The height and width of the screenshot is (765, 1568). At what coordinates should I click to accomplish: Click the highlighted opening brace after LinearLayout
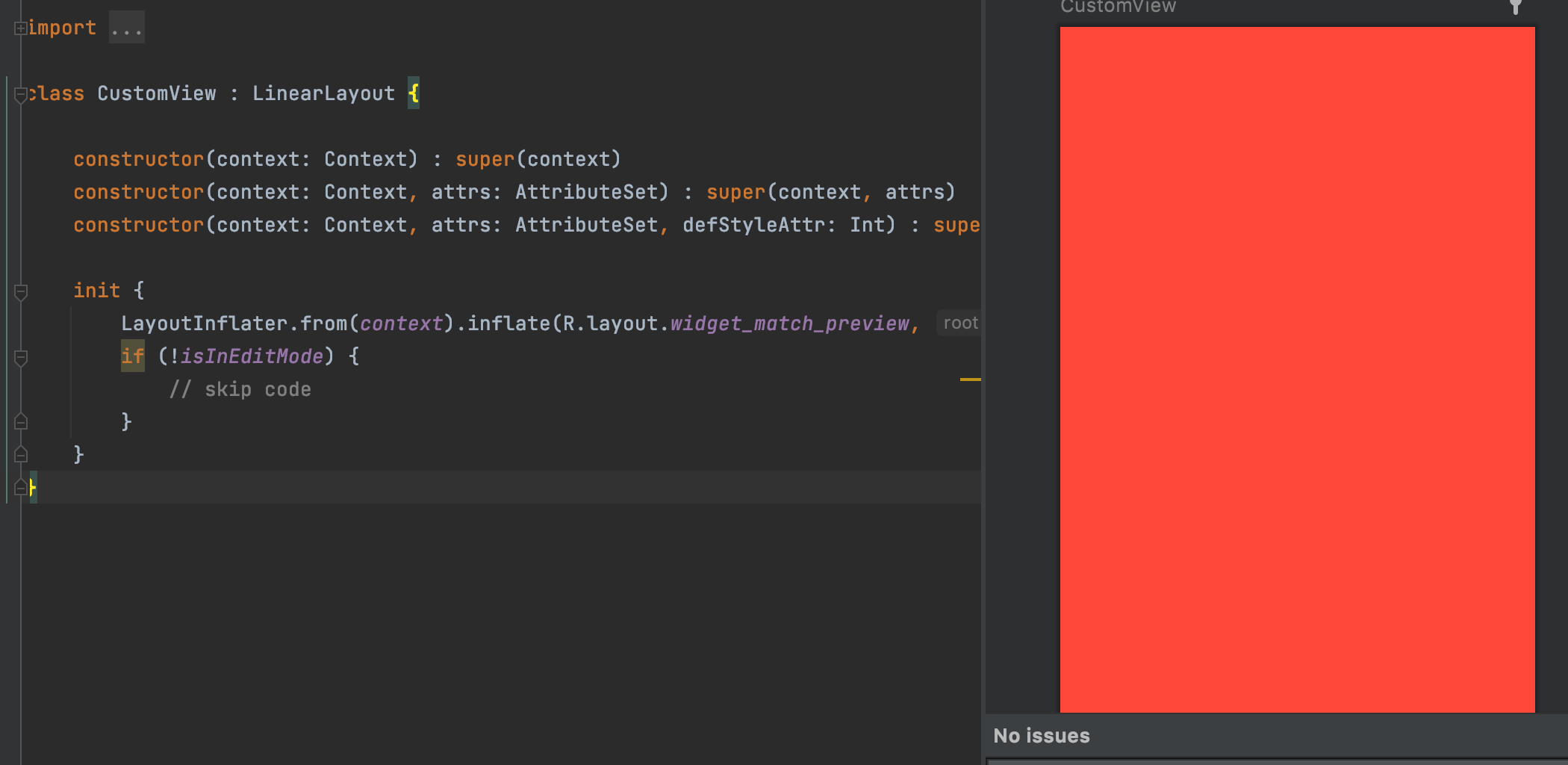414,93
